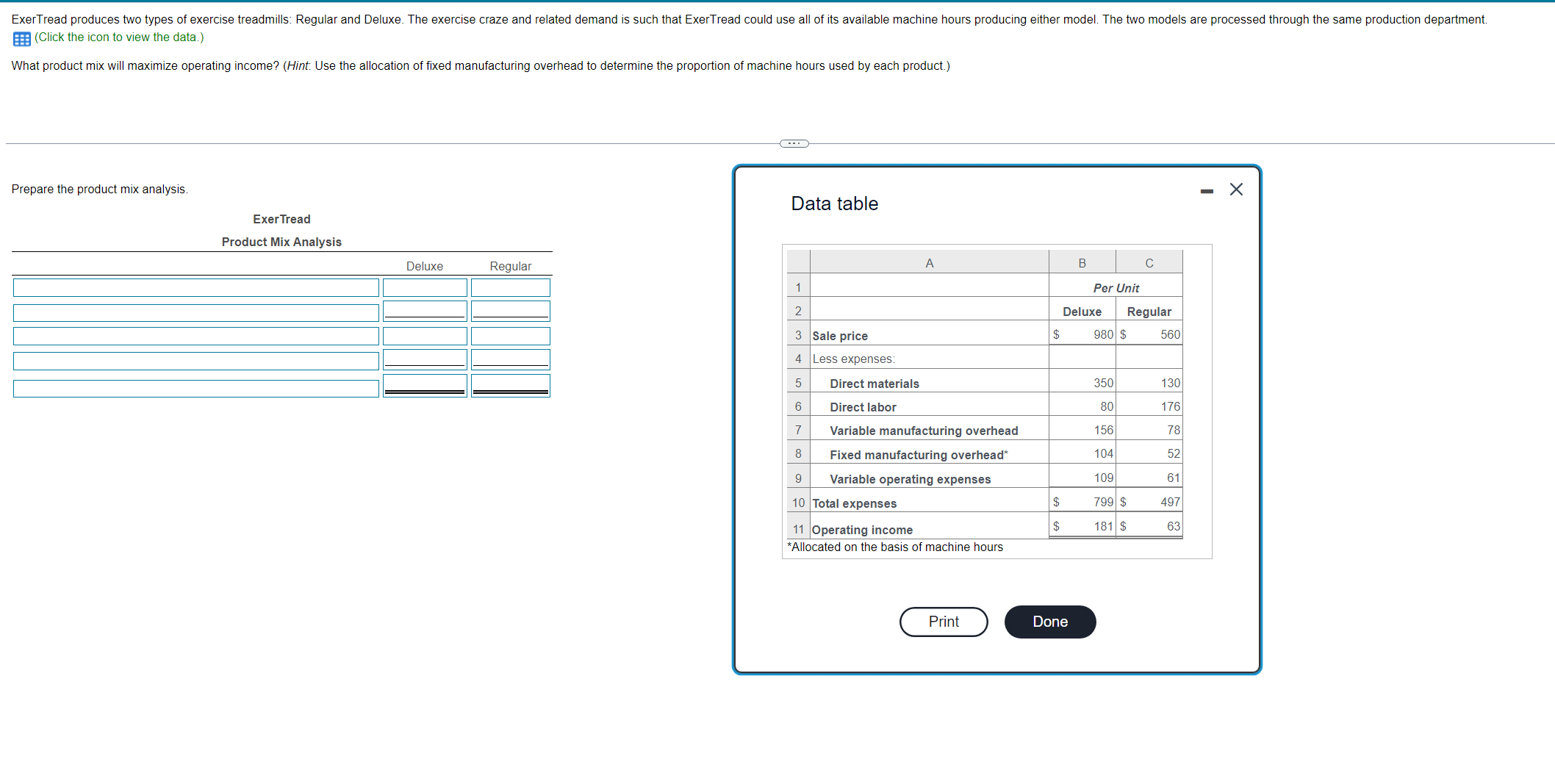Expand the ellipsis handle on the divider
The image size is (1555, 784).
click(x=794, y=143)
